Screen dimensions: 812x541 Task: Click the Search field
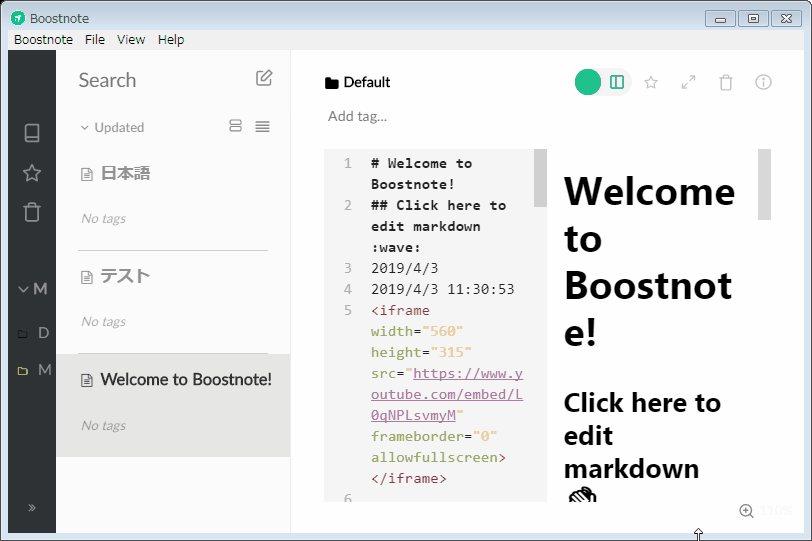[161, 80]
